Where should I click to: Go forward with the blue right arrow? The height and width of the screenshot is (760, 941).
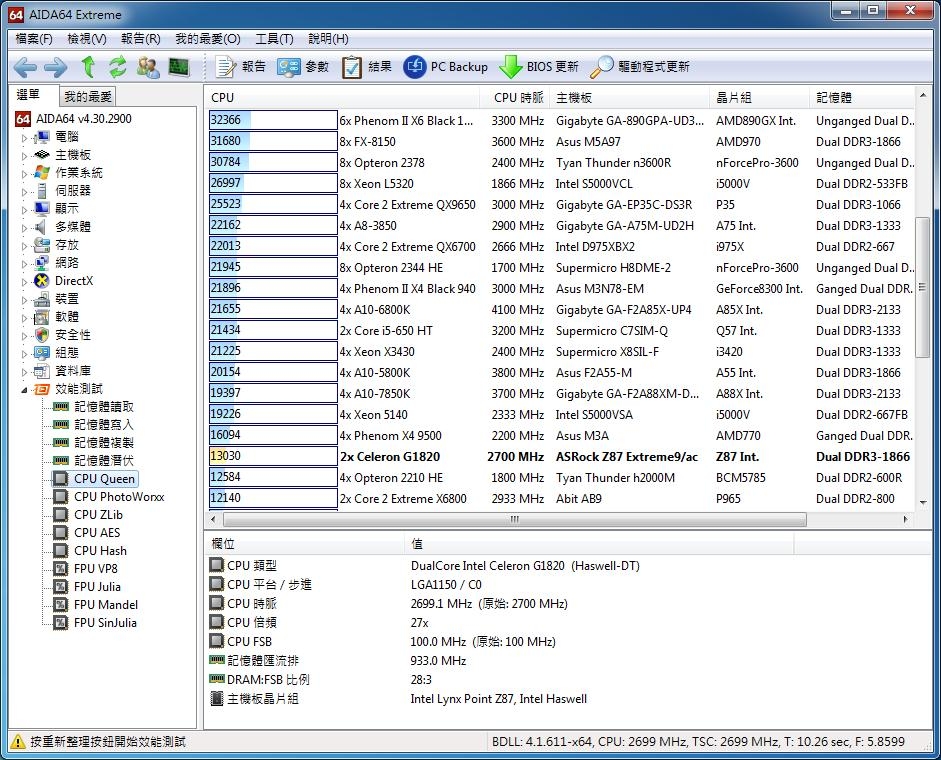tap(56, 67)
